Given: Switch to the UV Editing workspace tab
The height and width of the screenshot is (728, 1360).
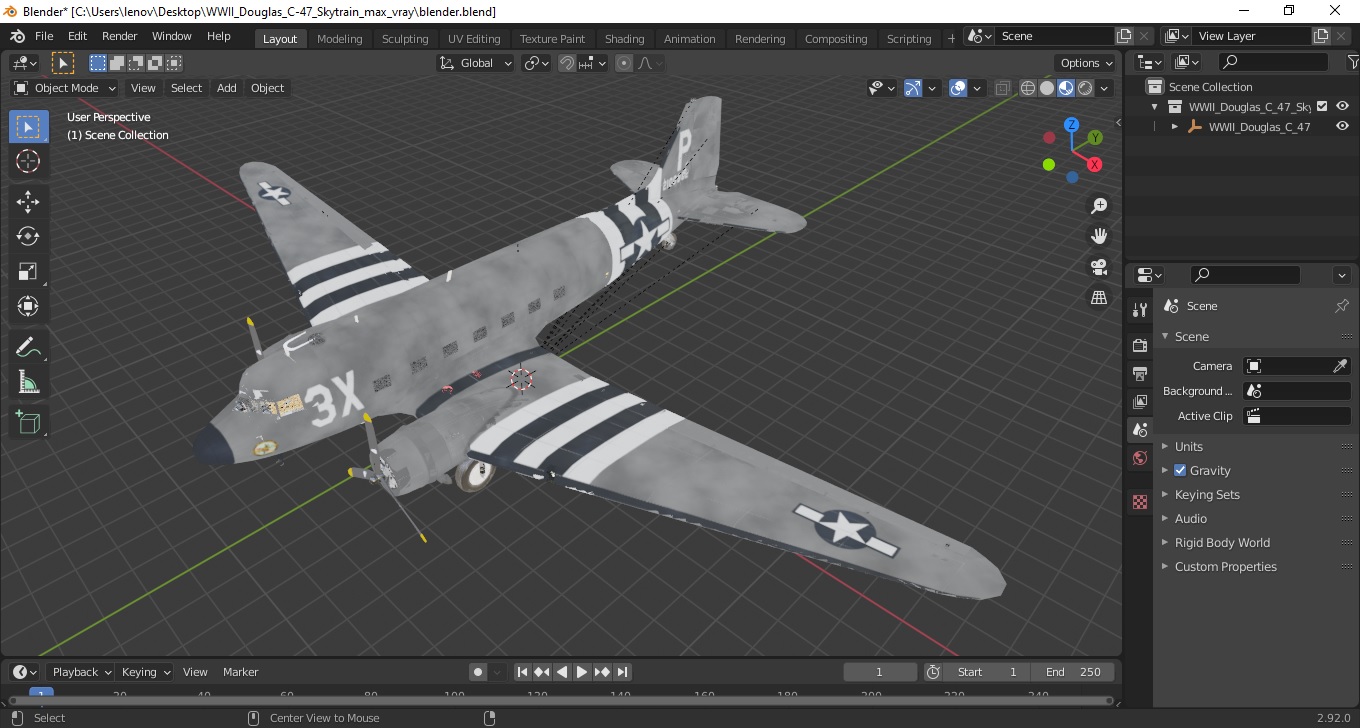Looking at the screenshot, I should click(x=474, y=39).
